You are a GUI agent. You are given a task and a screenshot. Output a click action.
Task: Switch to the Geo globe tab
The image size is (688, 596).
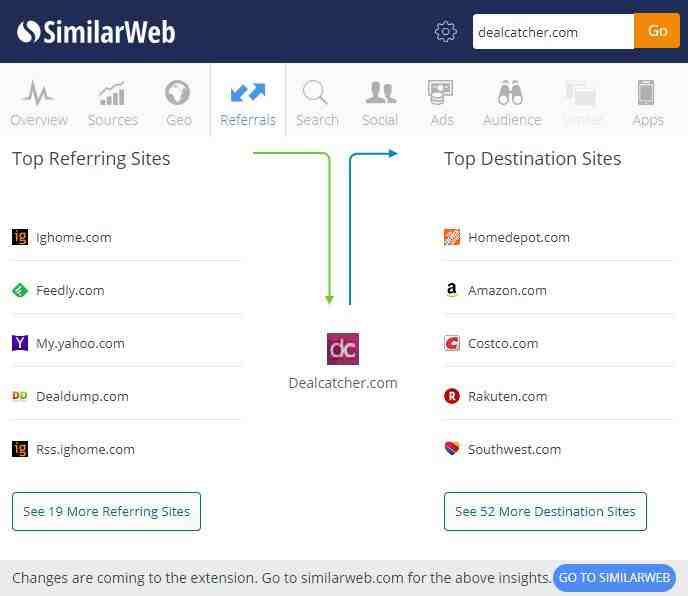click(x=178, y=103)
